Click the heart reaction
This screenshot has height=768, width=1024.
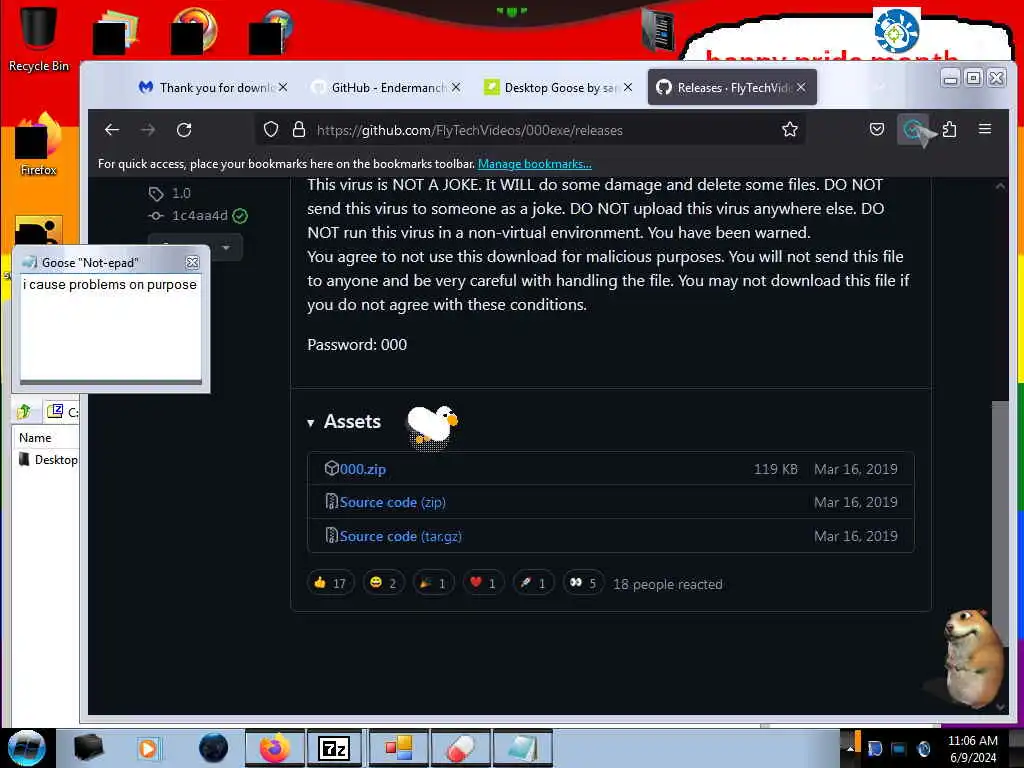(x=483, y=583)
